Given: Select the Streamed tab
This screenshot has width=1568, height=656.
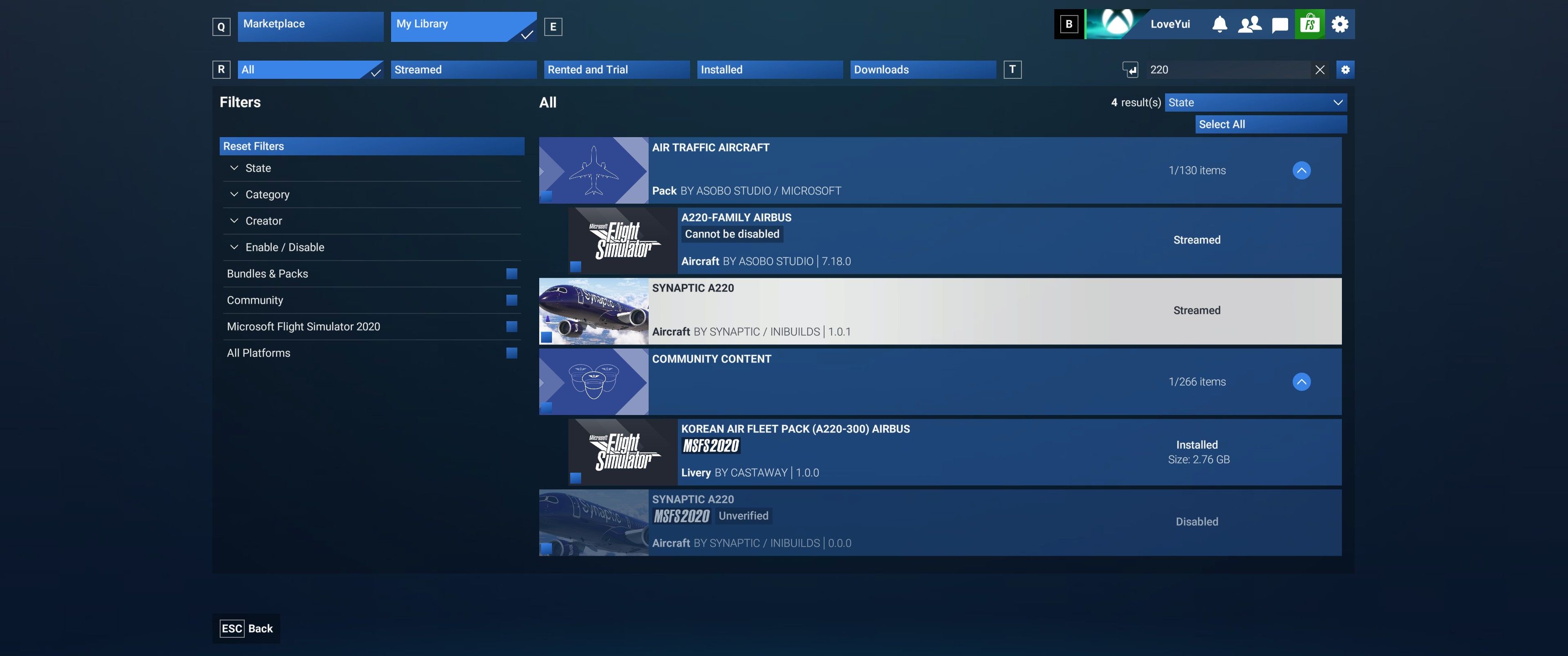Looking at the screenshot, I should [x=464, y=69].
